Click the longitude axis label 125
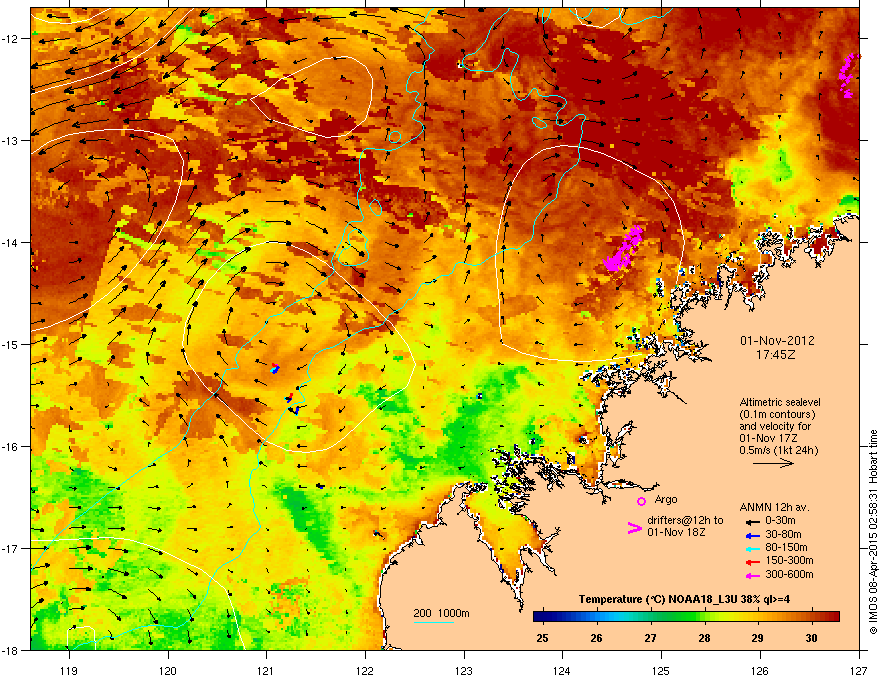The height and width of the screenshot is (680, 880). tap(661, 670)
